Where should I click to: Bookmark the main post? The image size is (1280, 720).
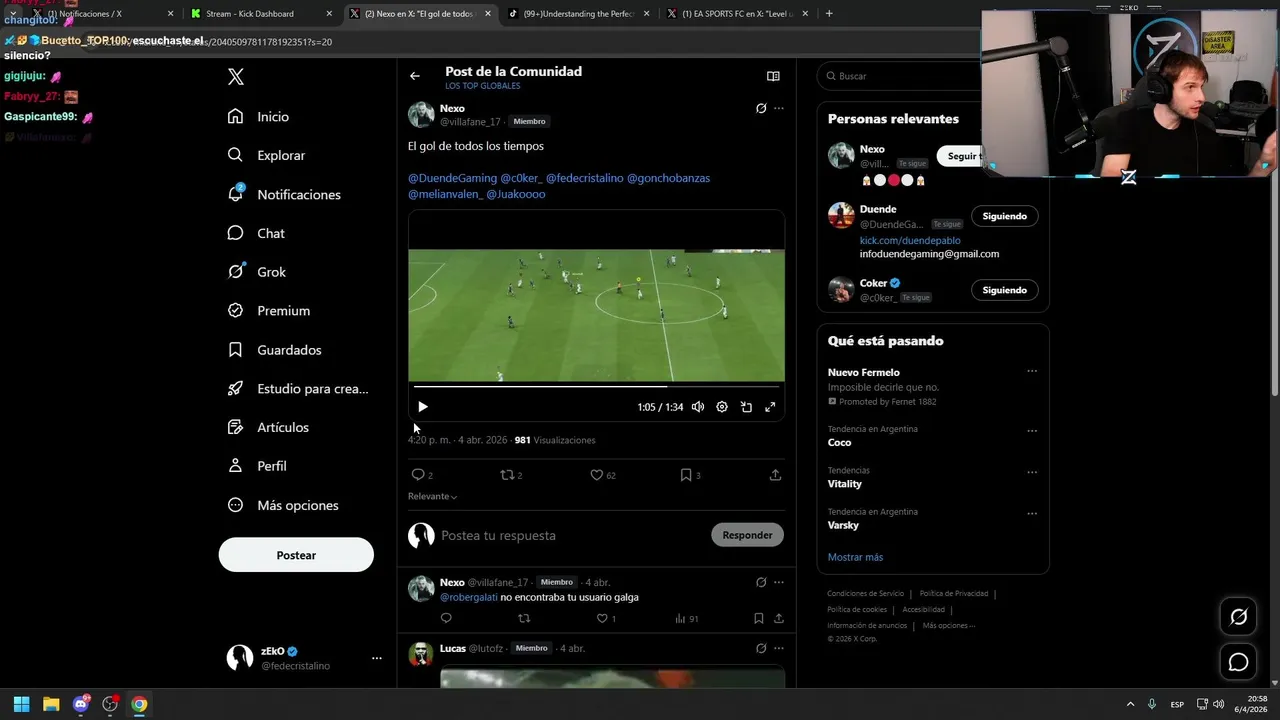point(690,475)
